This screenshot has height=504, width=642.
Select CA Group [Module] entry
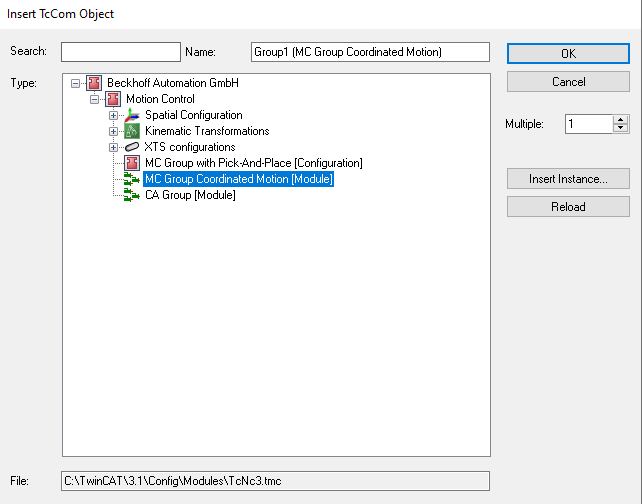pos(190,195)
